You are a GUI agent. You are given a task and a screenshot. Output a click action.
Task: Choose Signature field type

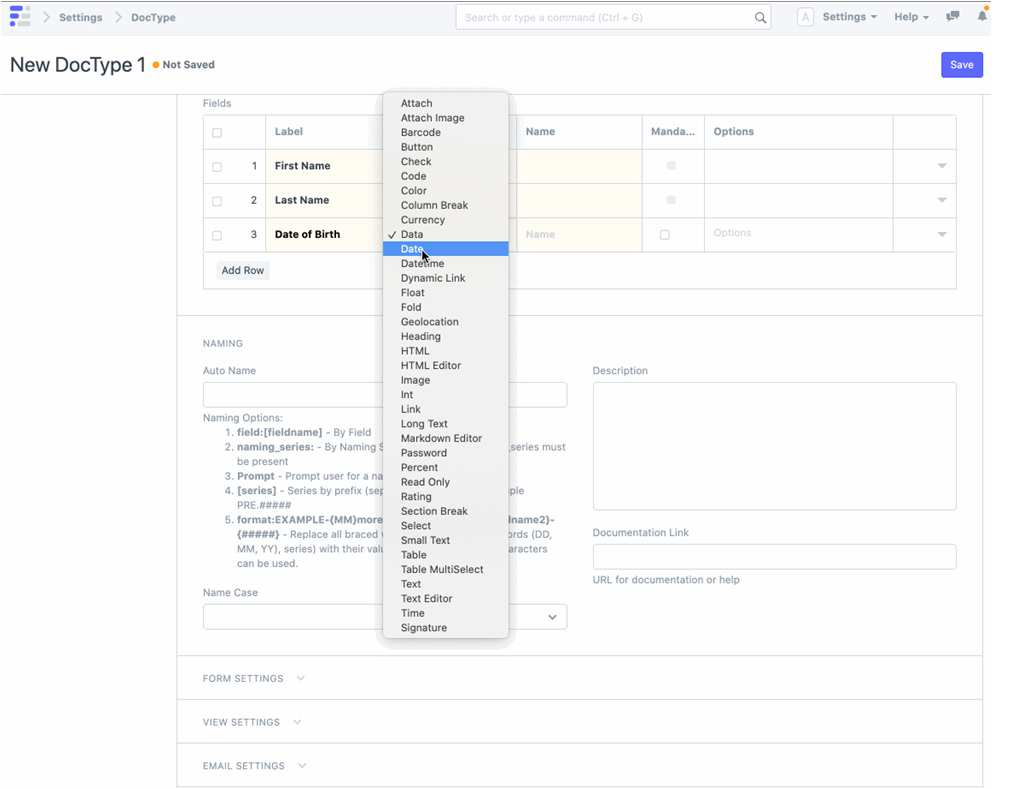click(446, 628)
